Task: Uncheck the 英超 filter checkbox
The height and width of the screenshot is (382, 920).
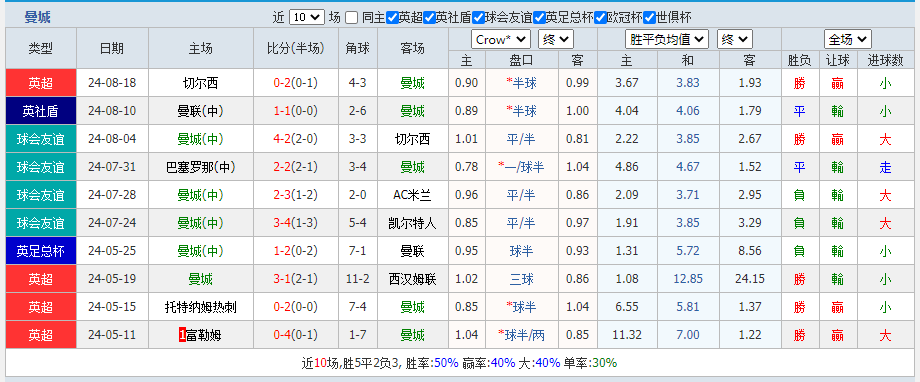Action: point(393,18)
